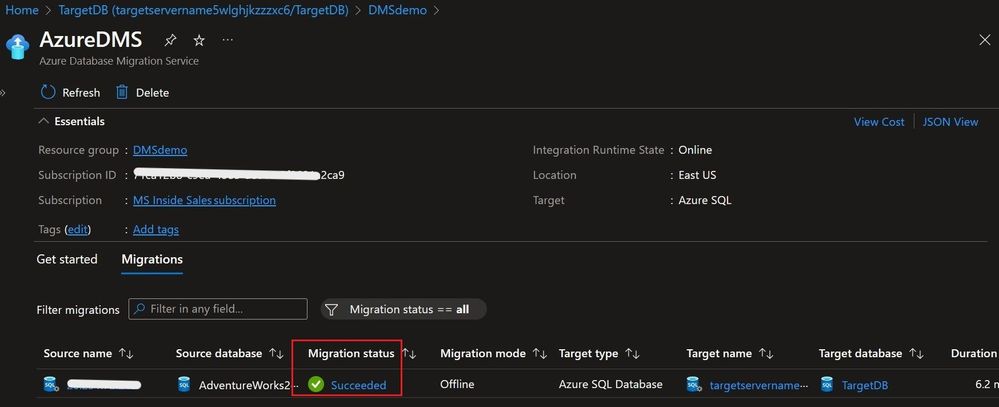Select the Migrations tab
Viewport: 999px width, 407px height.
click(152, 259)
